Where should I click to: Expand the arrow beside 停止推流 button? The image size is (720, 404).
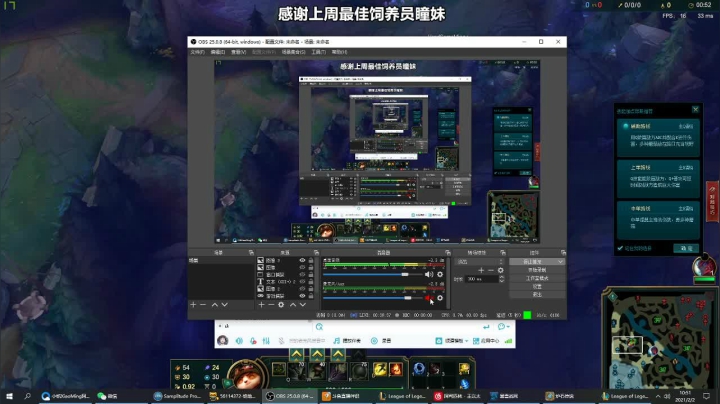click(x=560, y=262)
